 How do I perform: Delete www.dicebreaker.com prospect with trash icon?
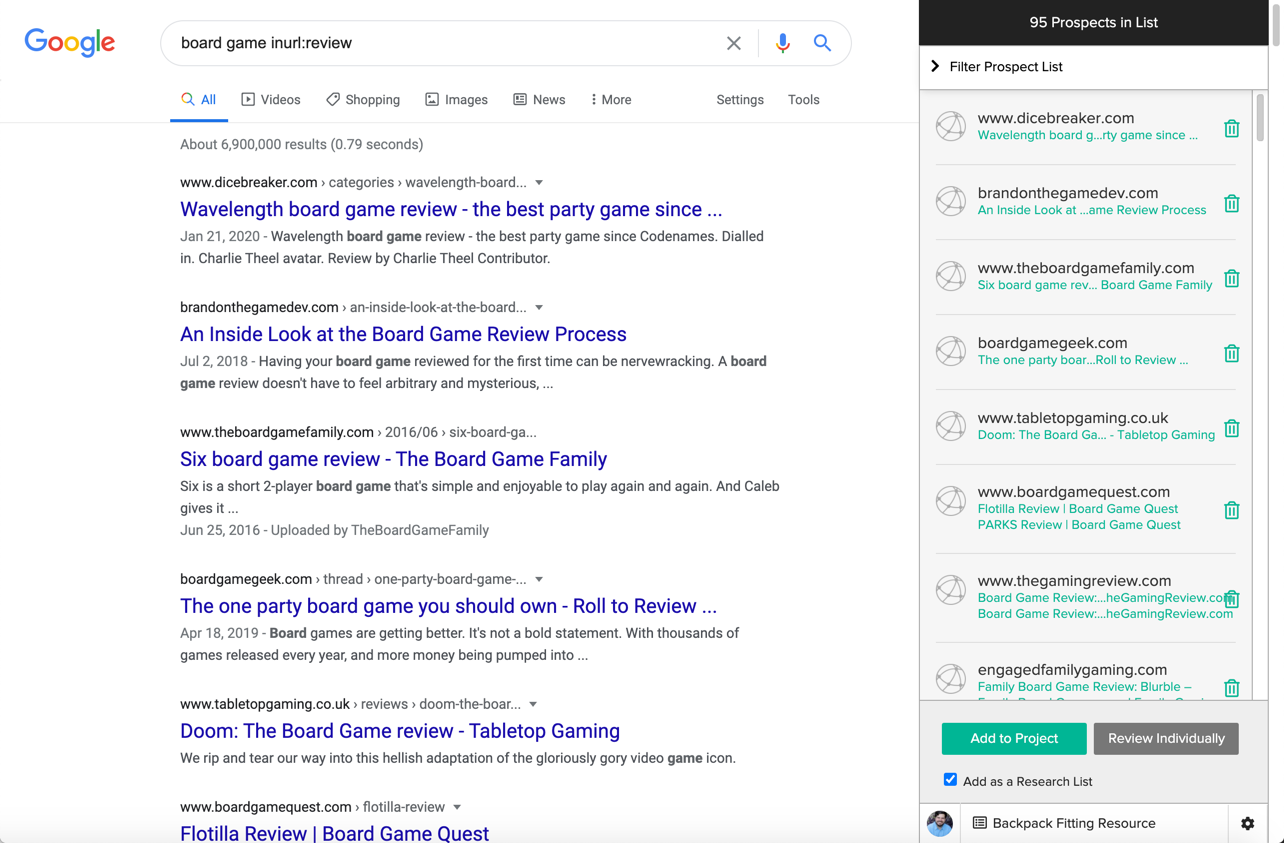point(1231,129)
